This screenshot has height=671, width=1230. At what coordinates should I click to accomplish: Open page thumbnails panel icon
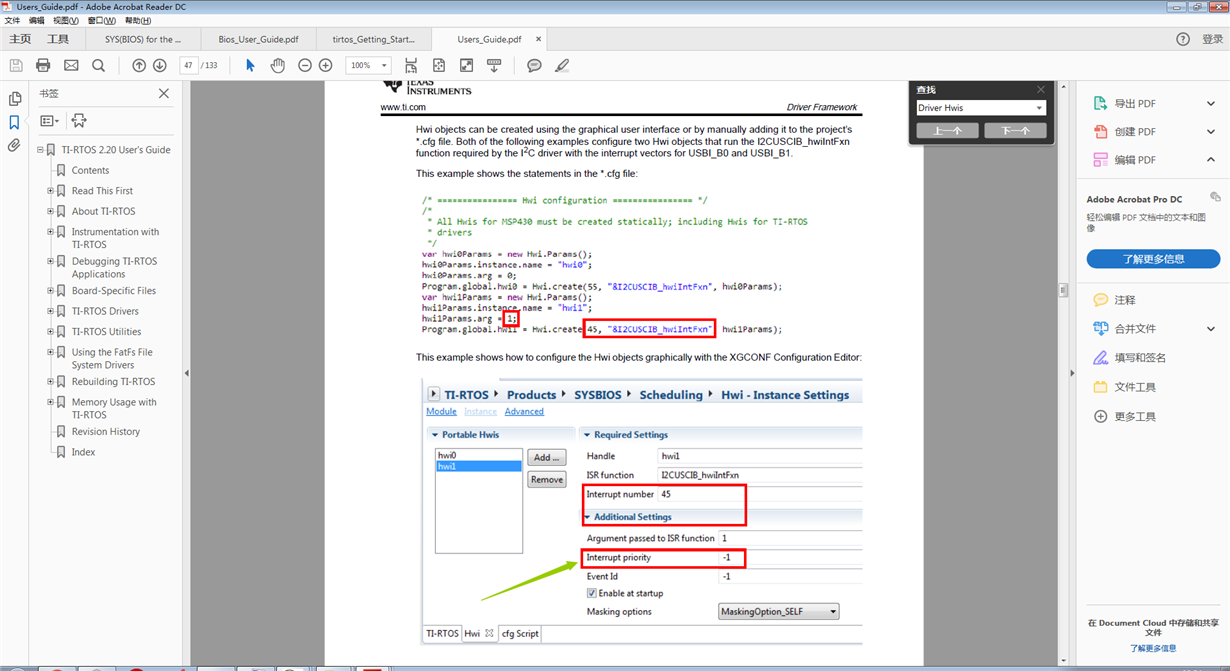tap(14, 99)
